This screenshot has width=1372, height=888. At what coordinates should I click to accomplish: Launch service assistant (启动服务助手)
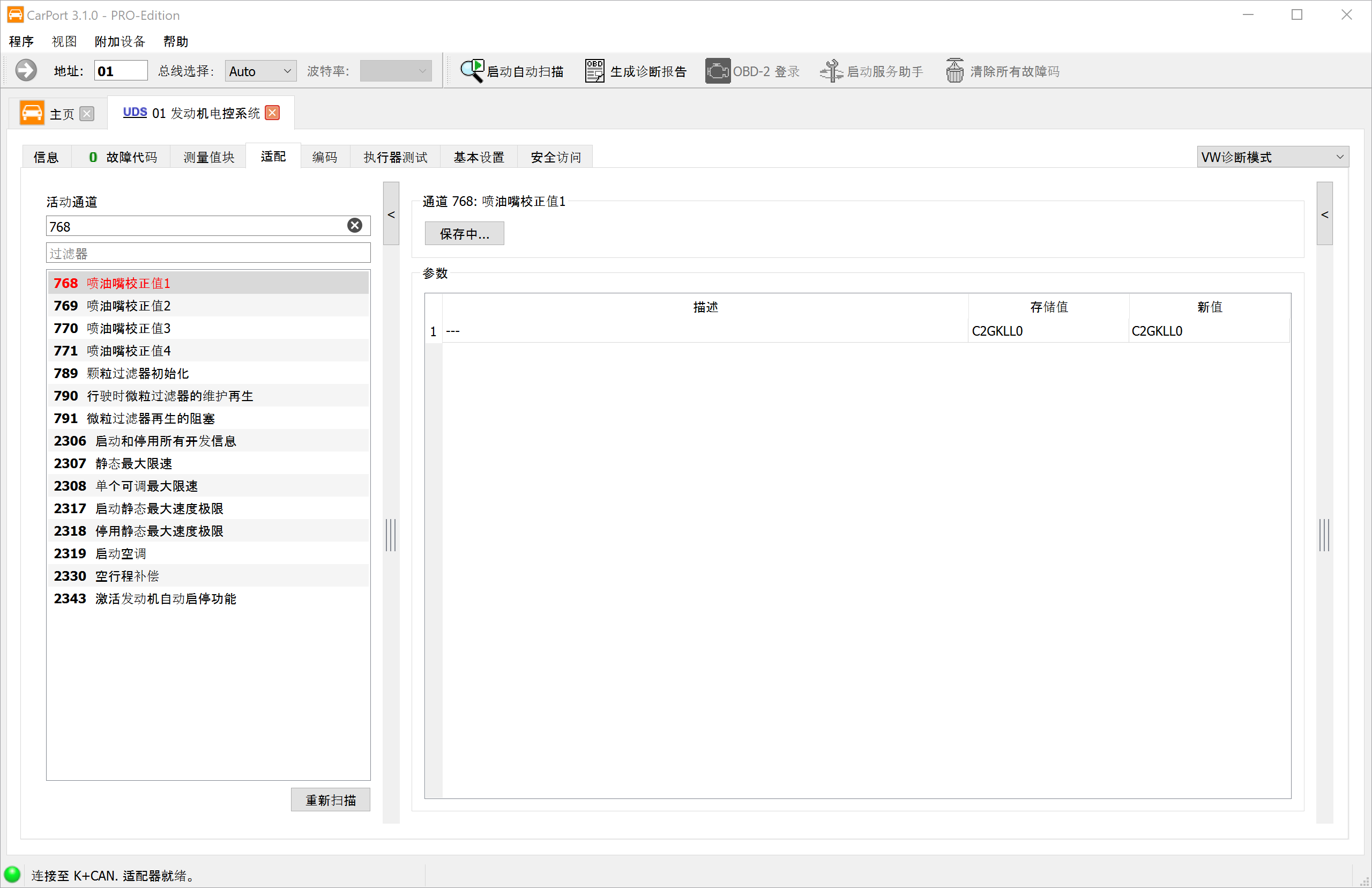pyautogui.click(x=871, y=71)
